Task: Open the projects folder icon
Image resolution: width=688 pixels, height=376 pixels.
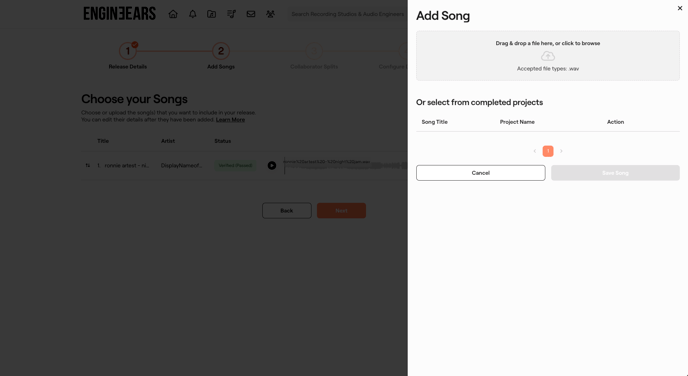Action: pos(211,14)
